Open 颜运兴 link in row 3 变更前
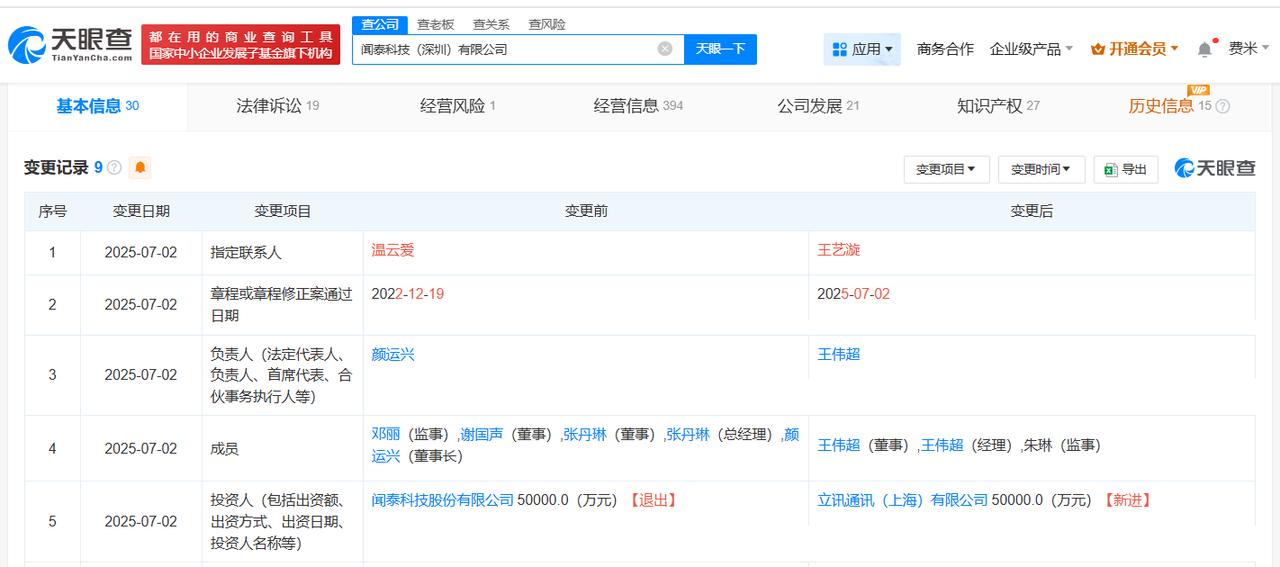The height and width of the screenshot is (567, 1280). click(393, 354)
